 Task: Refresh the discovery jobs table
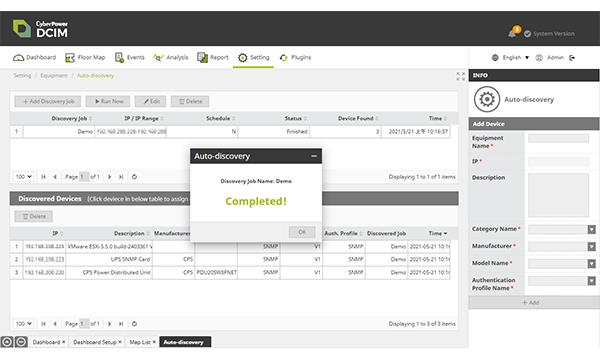[134, 177]
